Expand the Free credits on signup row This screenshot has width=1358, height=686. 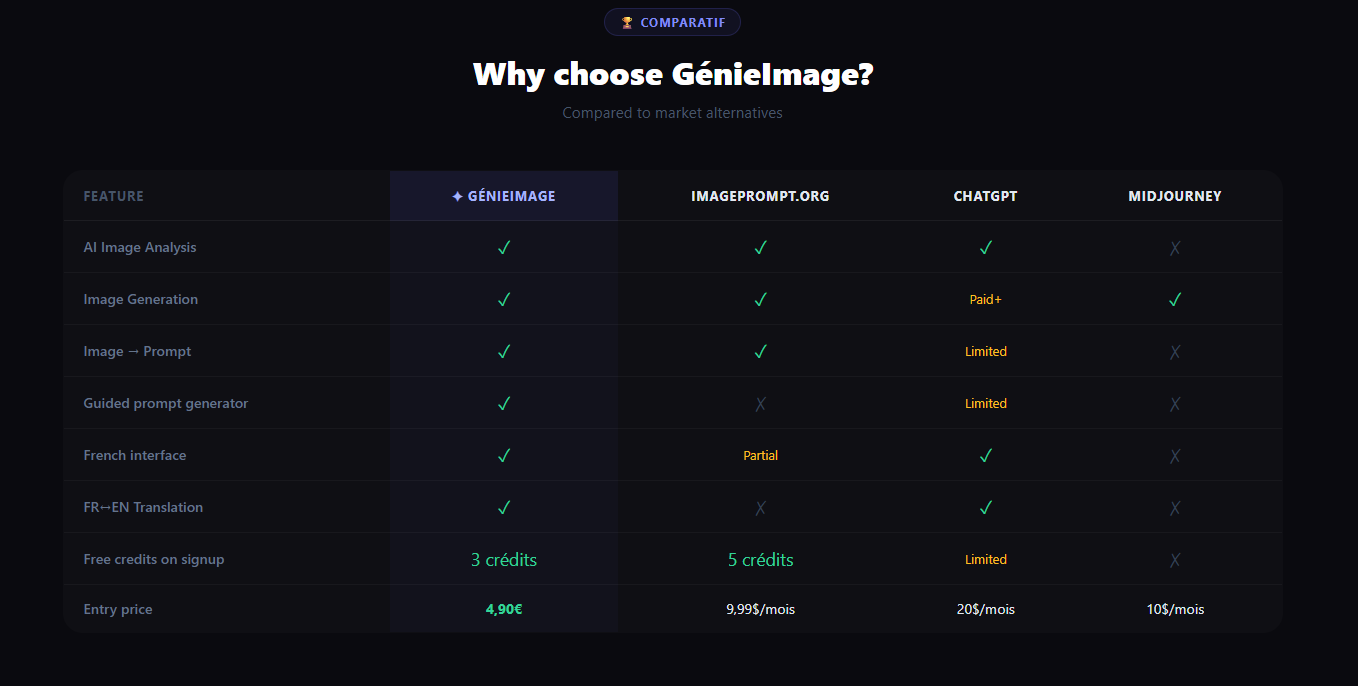click(154, 559)
